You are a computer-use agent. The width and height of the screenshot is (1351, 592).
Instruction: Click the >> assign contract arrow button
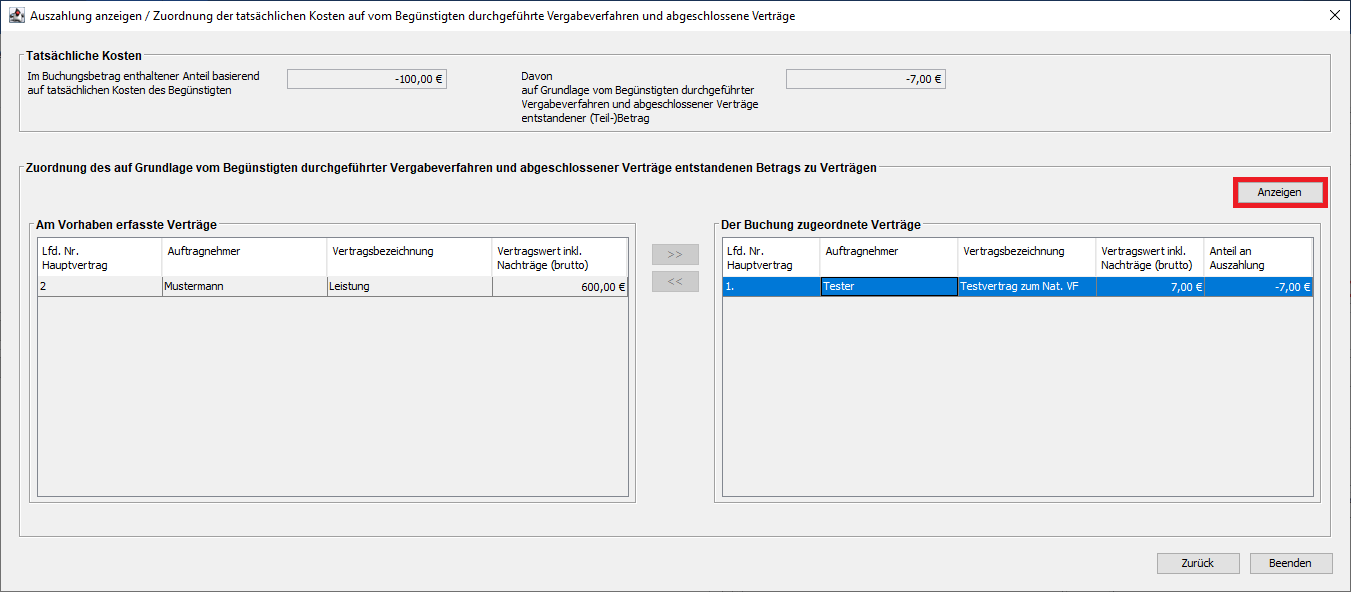(675, 254)
